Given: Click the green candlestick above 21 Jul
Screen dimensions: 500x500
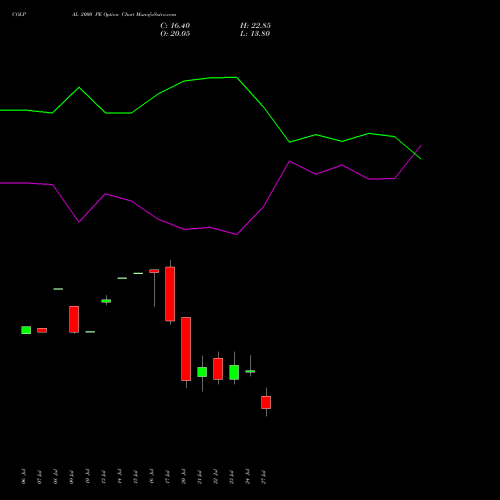Looking at the screenshot, I should point(202,372).
